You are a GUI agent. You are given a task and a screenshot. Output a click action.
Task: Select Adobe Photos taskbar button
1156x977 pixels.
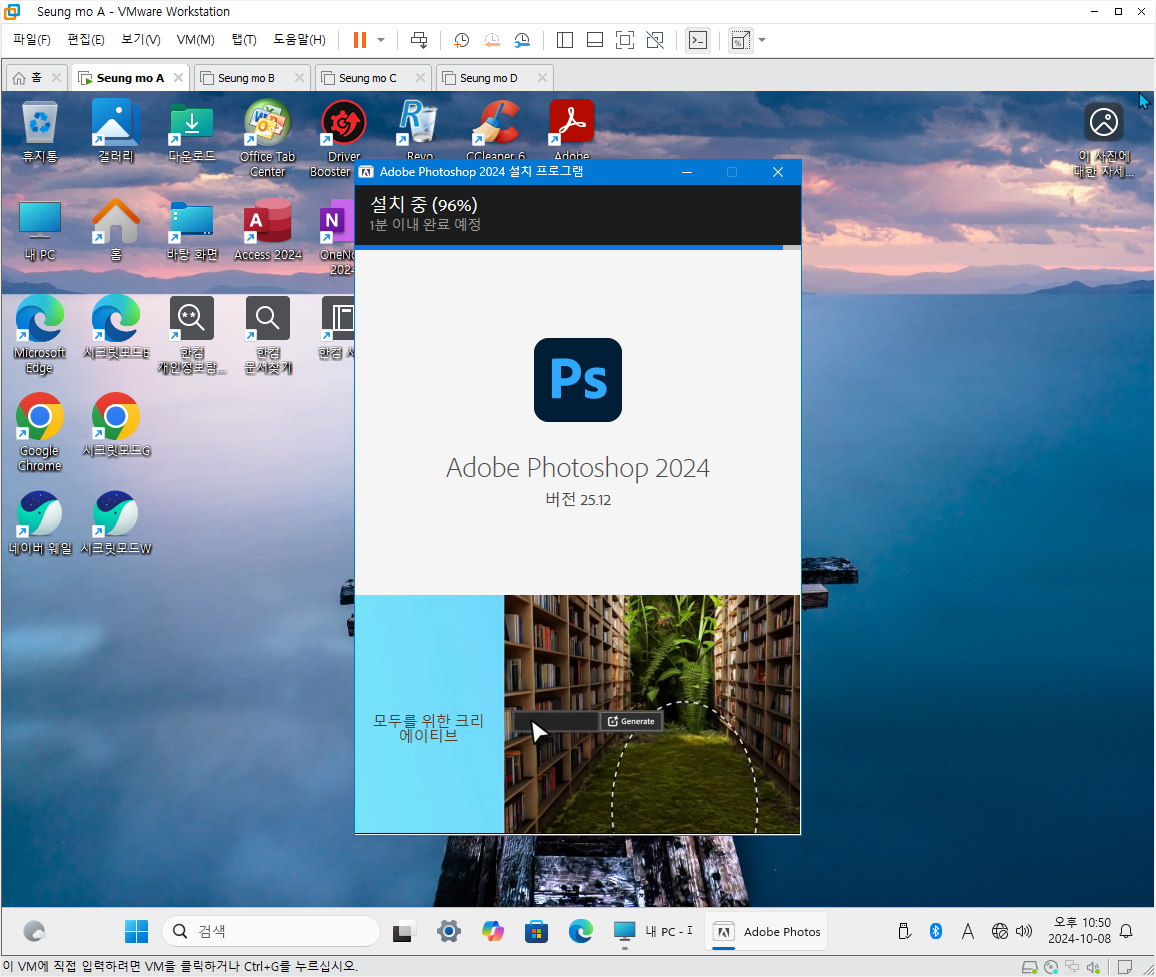[x=767, y=931]
